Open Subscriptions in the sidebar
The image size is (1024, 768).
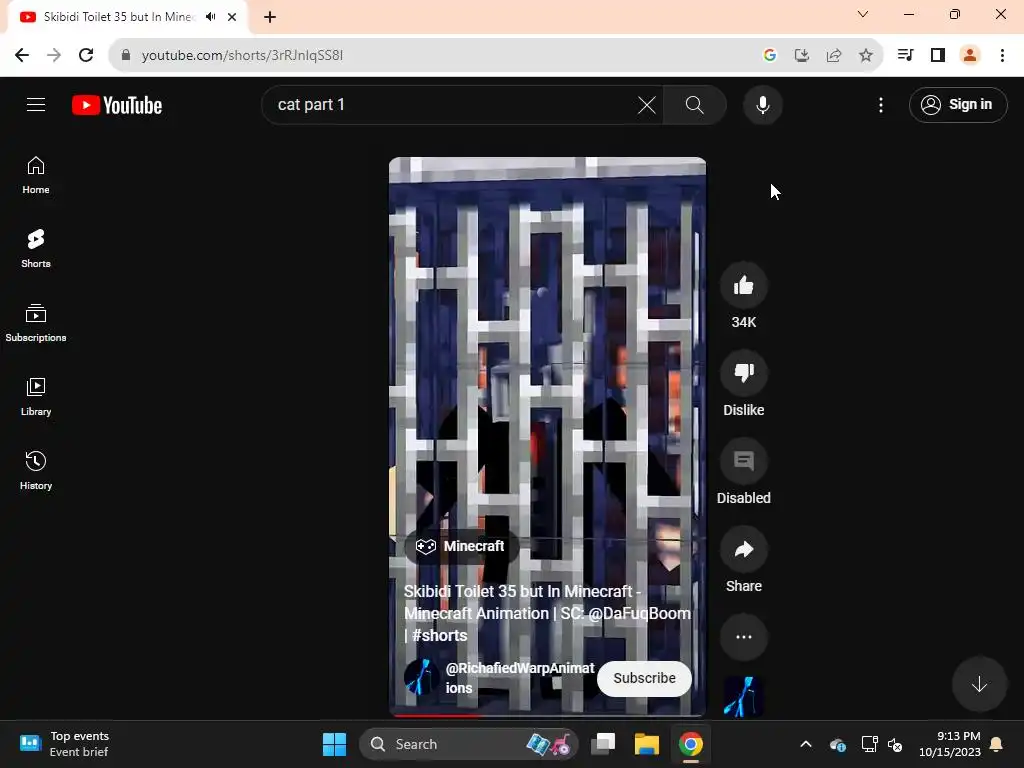(x=36, y=323)
